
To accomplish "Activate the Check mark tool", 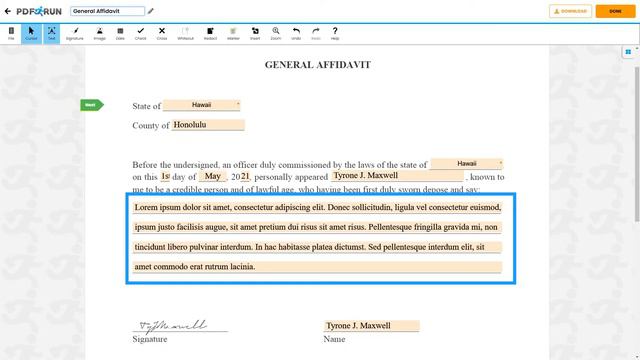I will pyautogui.click(x=140, y=33).
